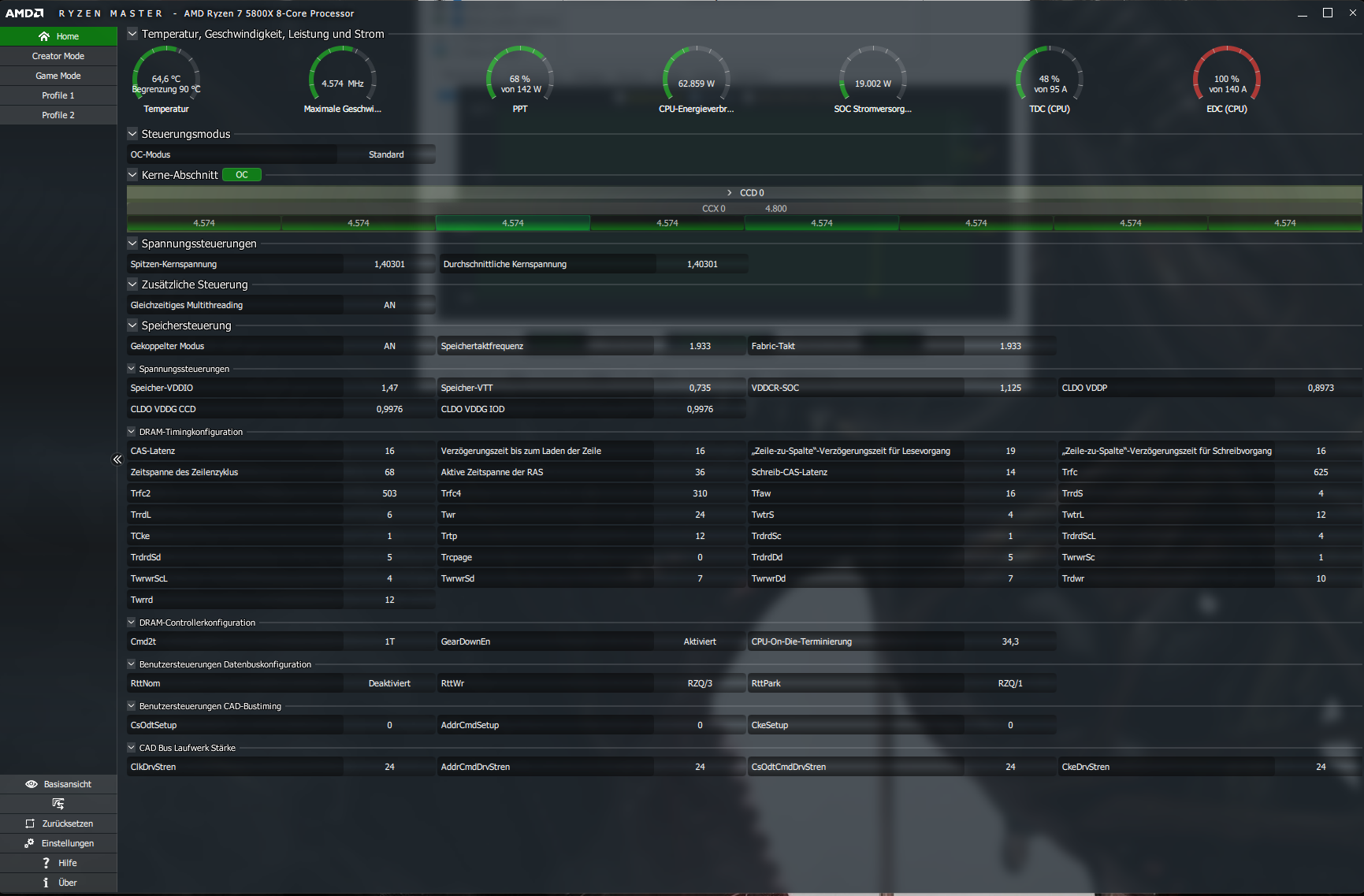Open Einstellungen with the gears icon
Screen dimensions: 1364x896
coord(29,843)
